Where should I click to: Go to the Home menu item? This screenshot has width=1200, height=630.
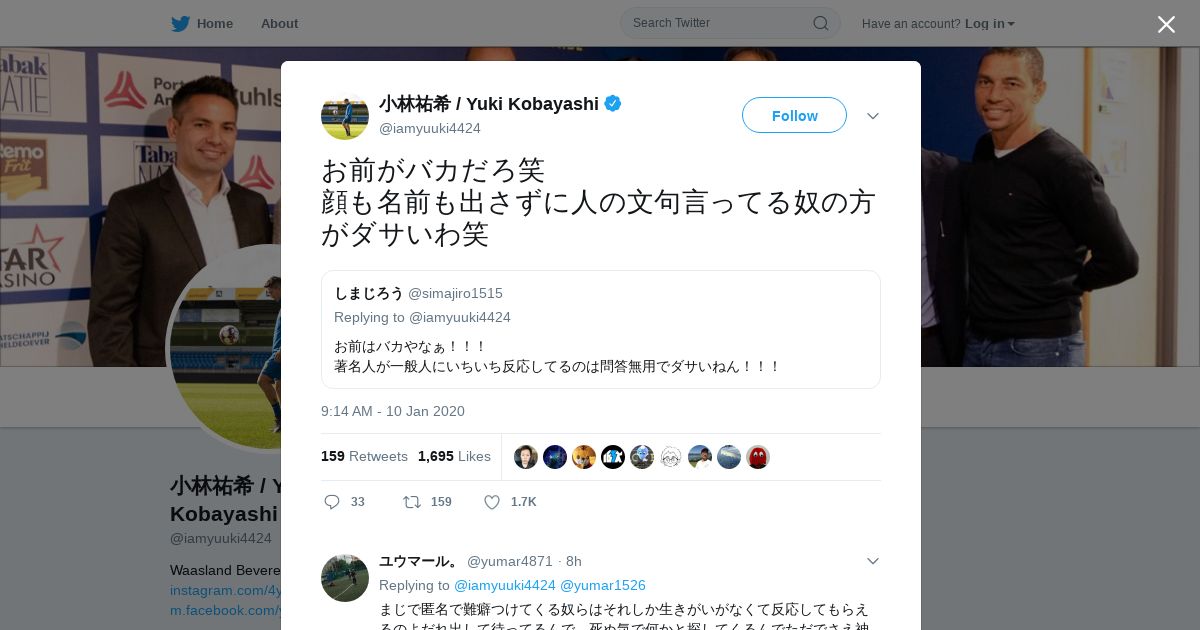(x=214, y=23)
